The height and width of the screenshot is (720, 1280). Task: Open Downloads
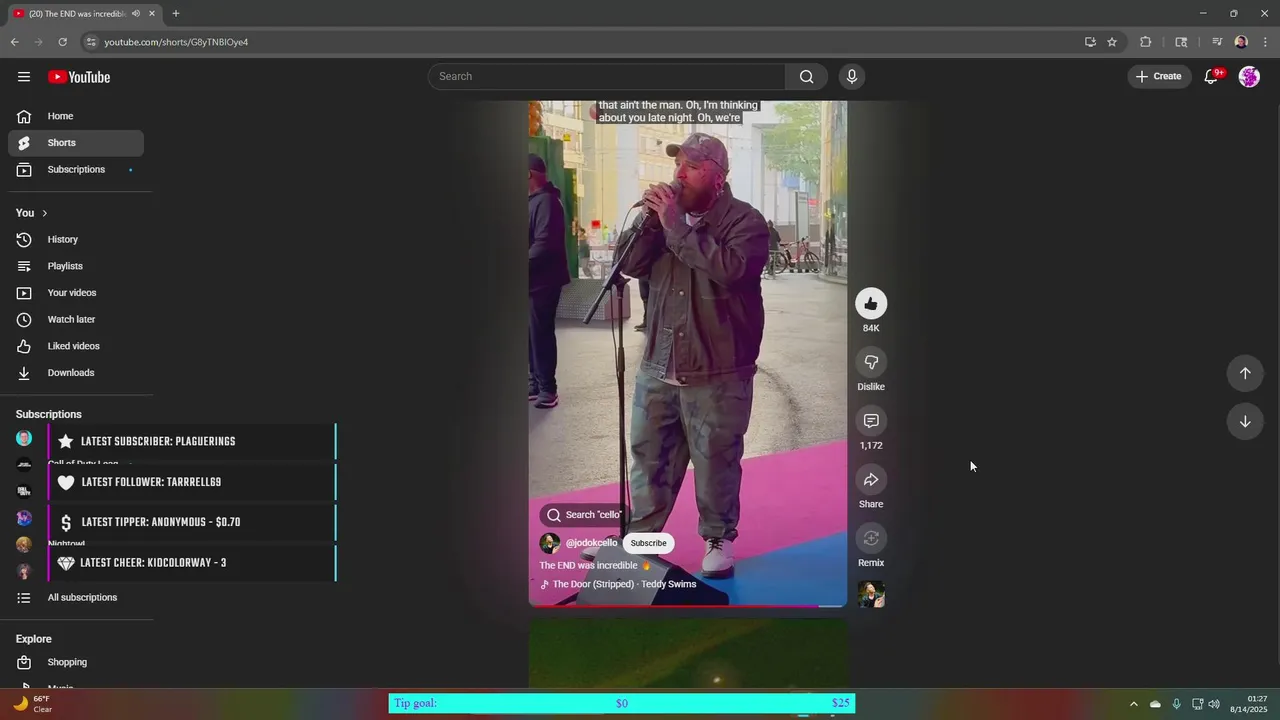click(x=76, y=373)
